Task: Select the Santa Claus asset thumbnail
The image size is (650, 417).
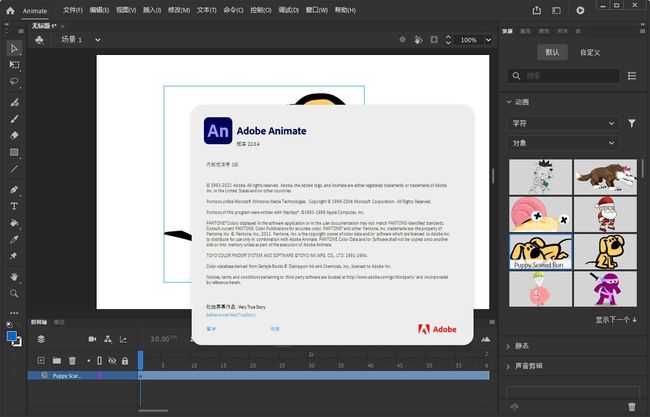Action: (605, 214)
